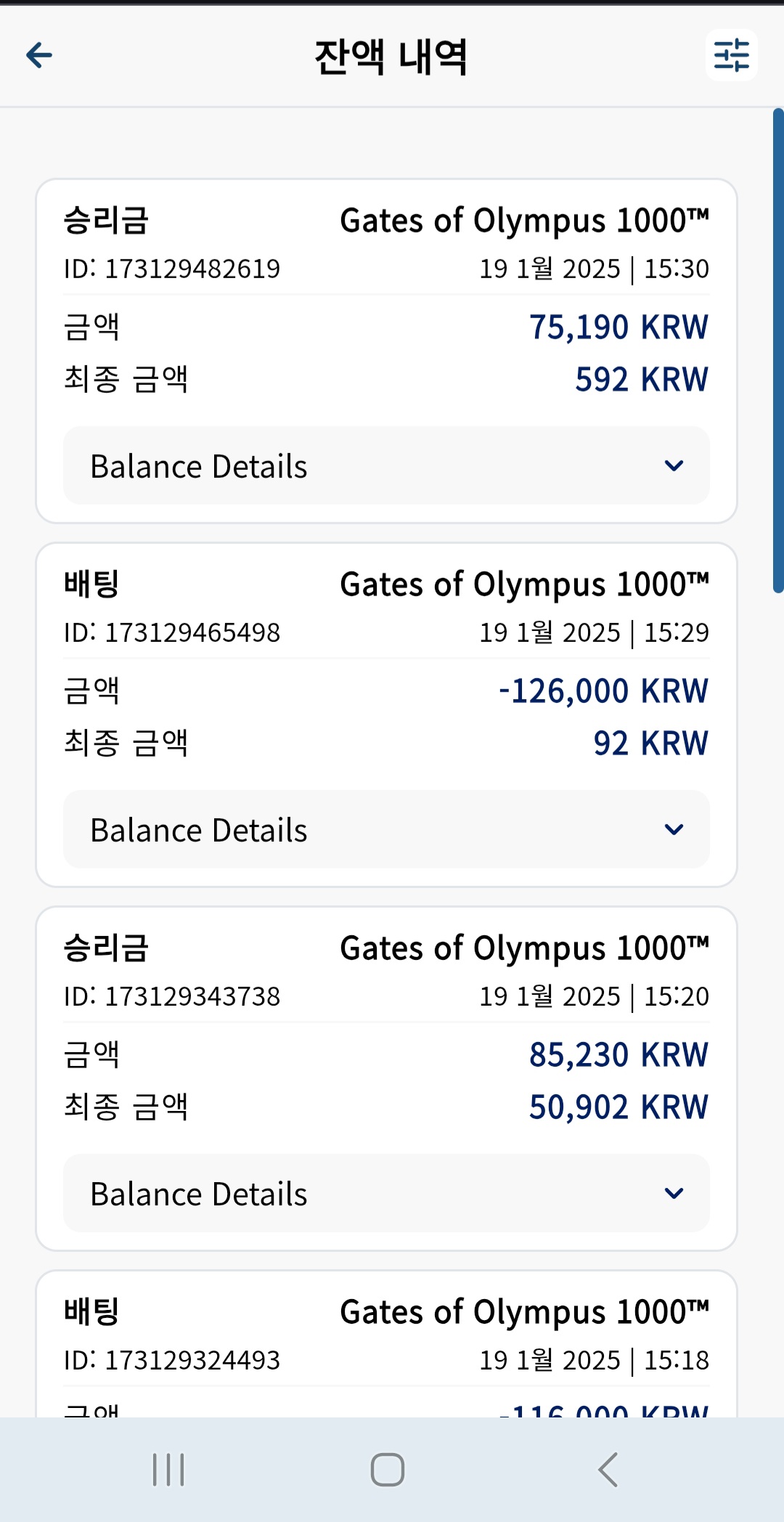Click chevron on the 15:20 win card
Image resolution: width=784 pixels, height=1522 pixels.
coord(674,1193)
